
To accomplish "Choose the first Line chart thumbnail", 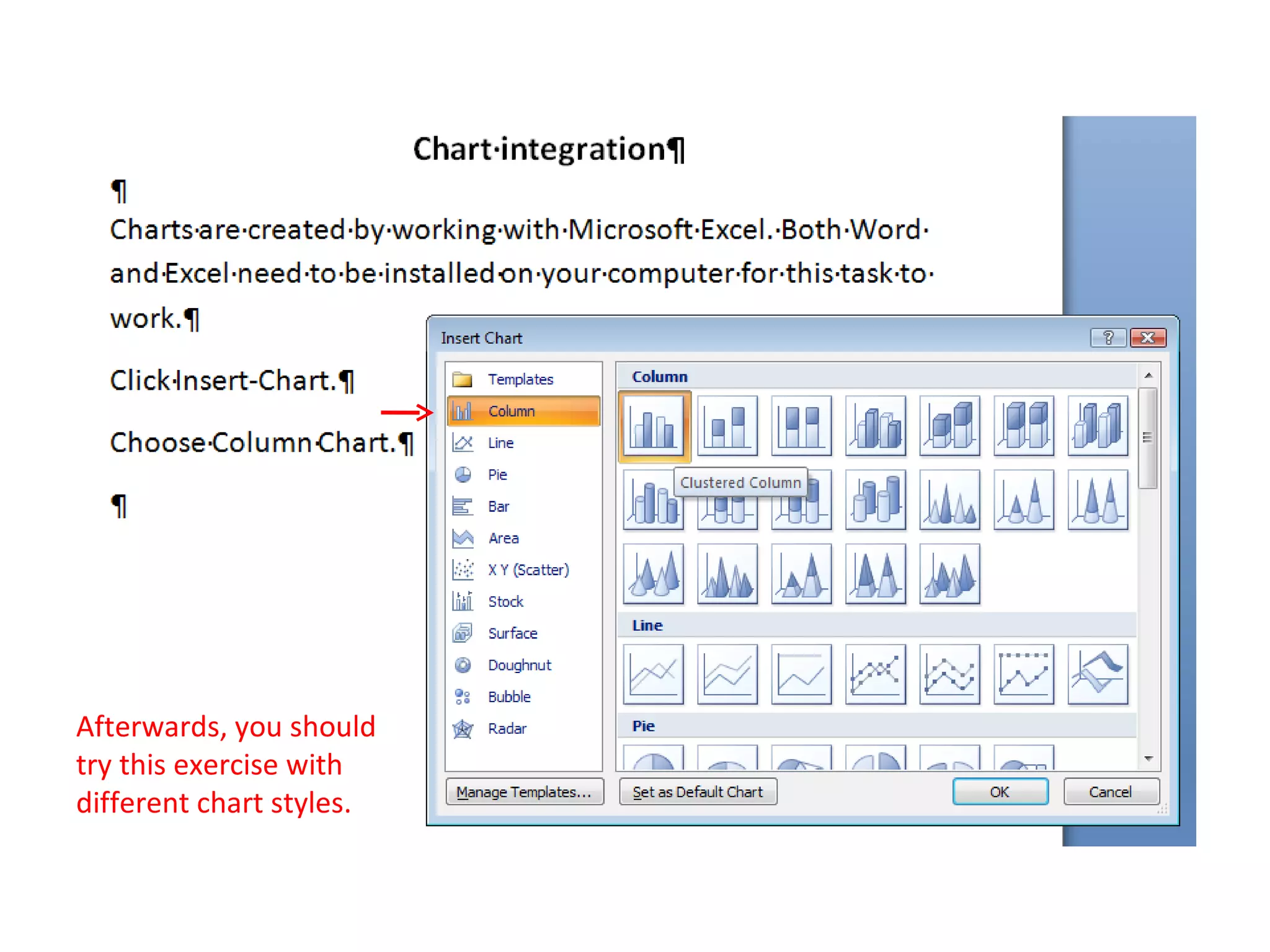I will coord(653,674).
